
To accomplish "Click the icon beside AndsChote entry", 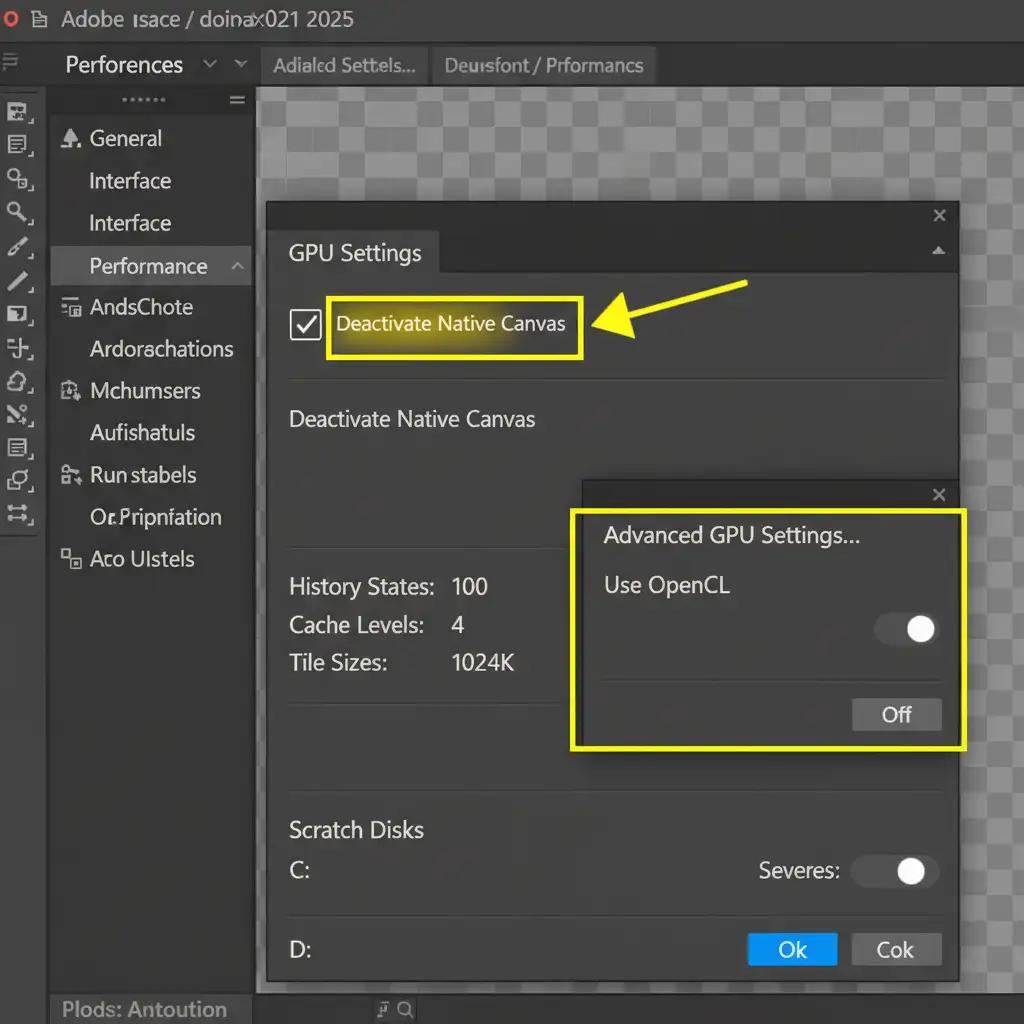I will point(71,308).
